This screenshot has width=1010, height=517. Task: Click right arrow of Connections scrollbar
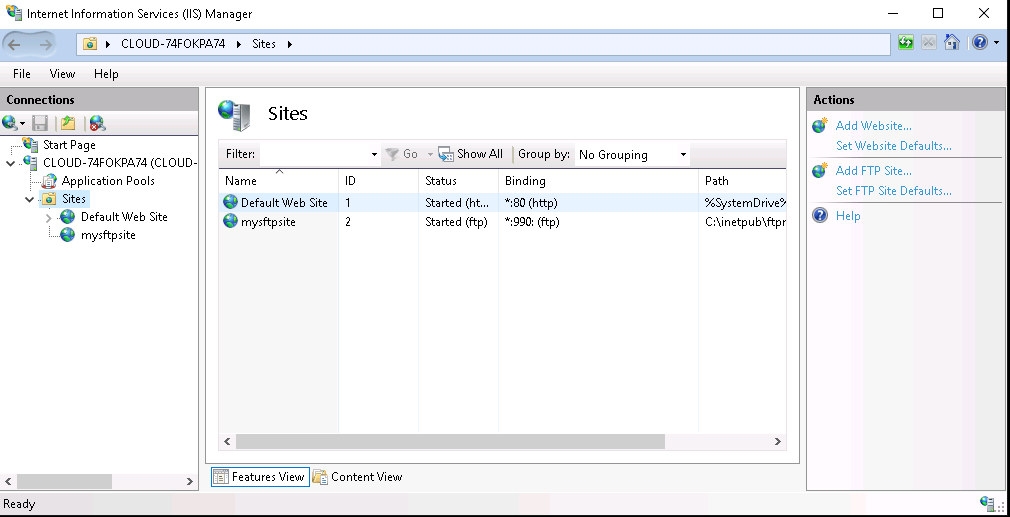(189, 482)
